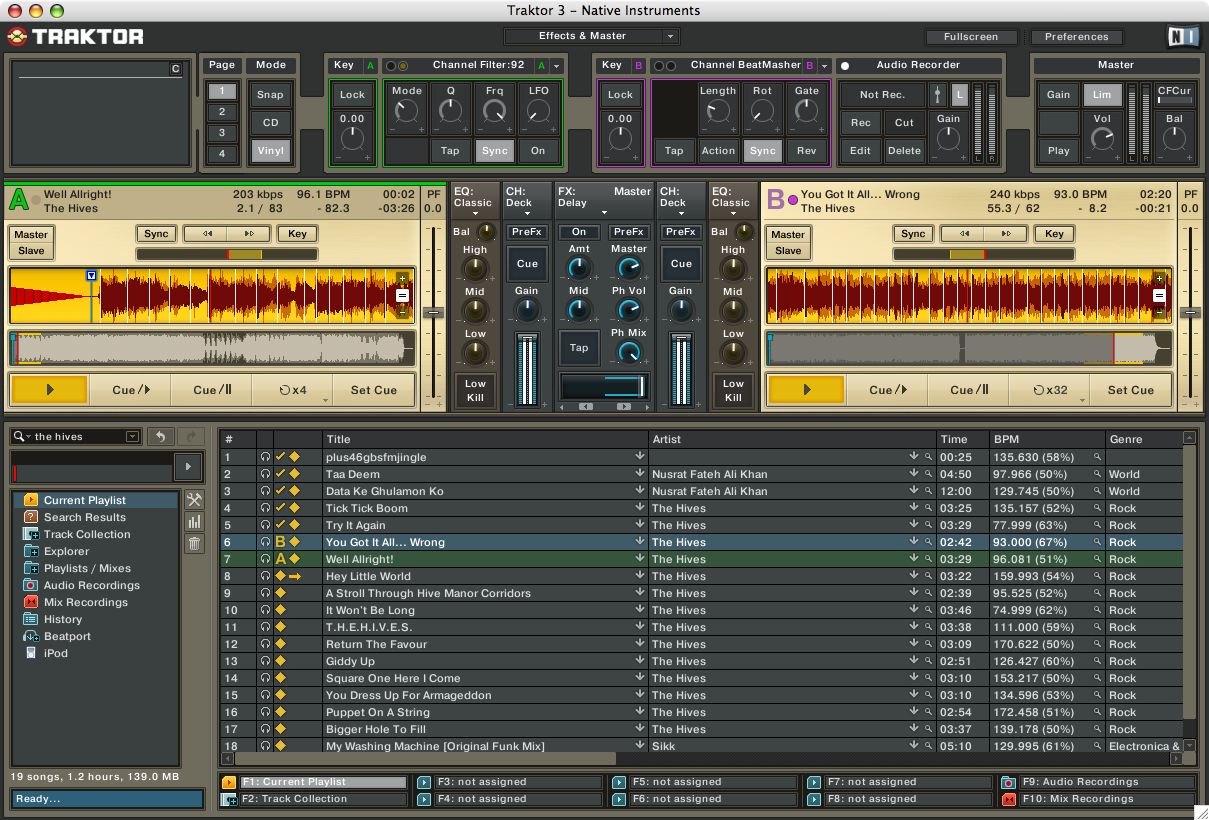
Task: Toggle deck A PreFx button
Action: 526,232
